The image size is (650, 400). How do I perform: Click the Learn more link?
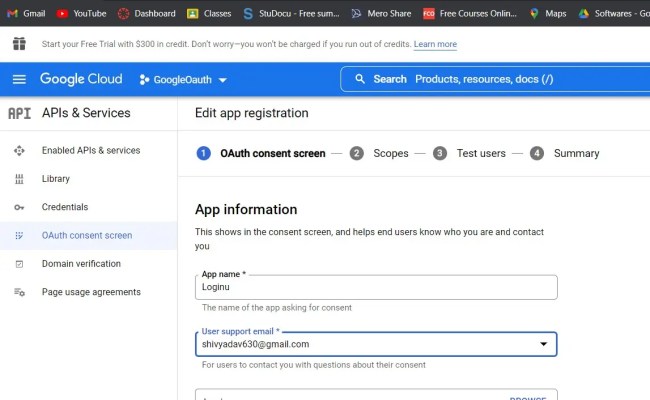(x=435, y=44)
